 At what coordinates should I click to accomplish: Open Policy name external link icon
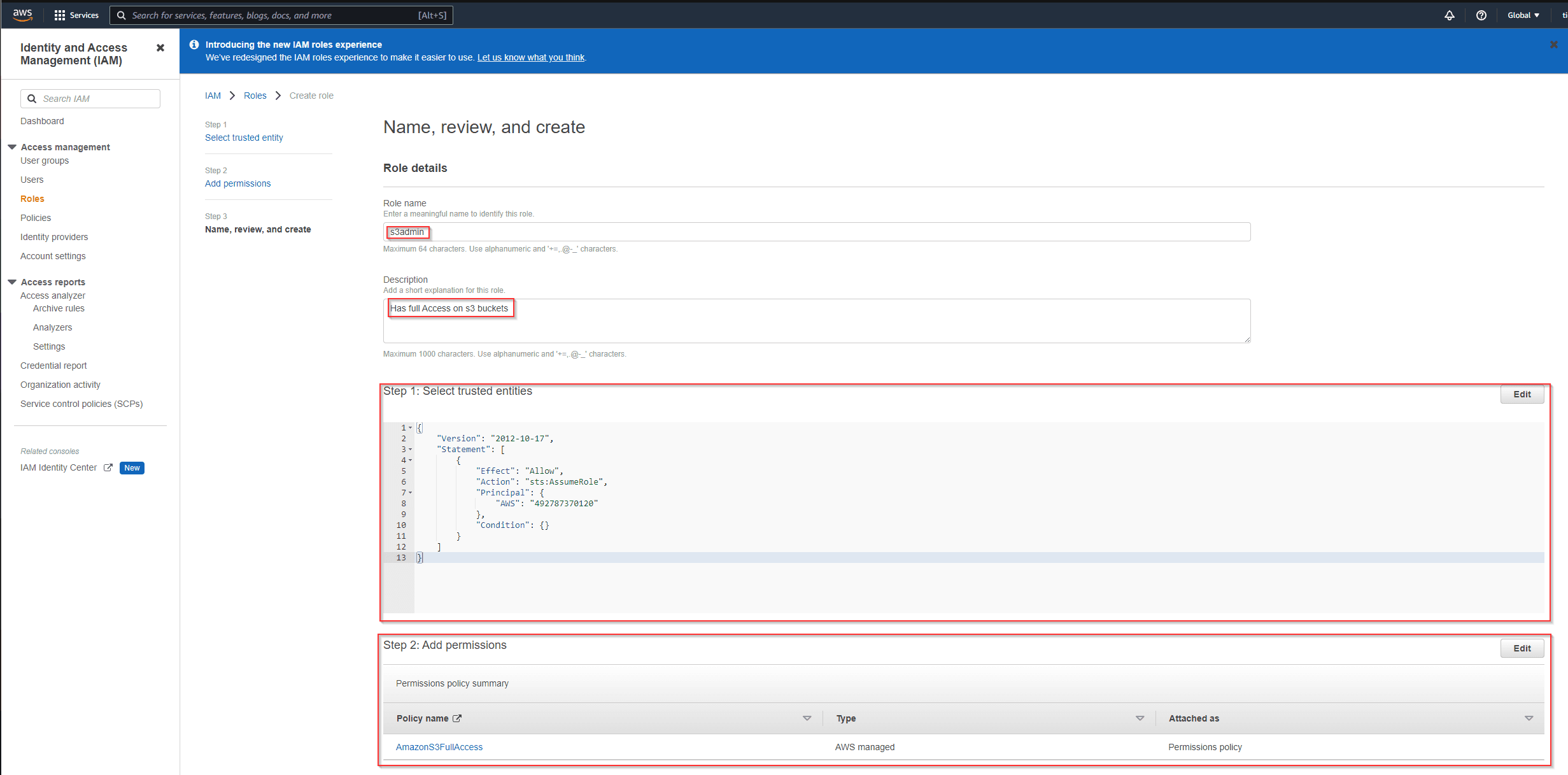pos(457,718)
